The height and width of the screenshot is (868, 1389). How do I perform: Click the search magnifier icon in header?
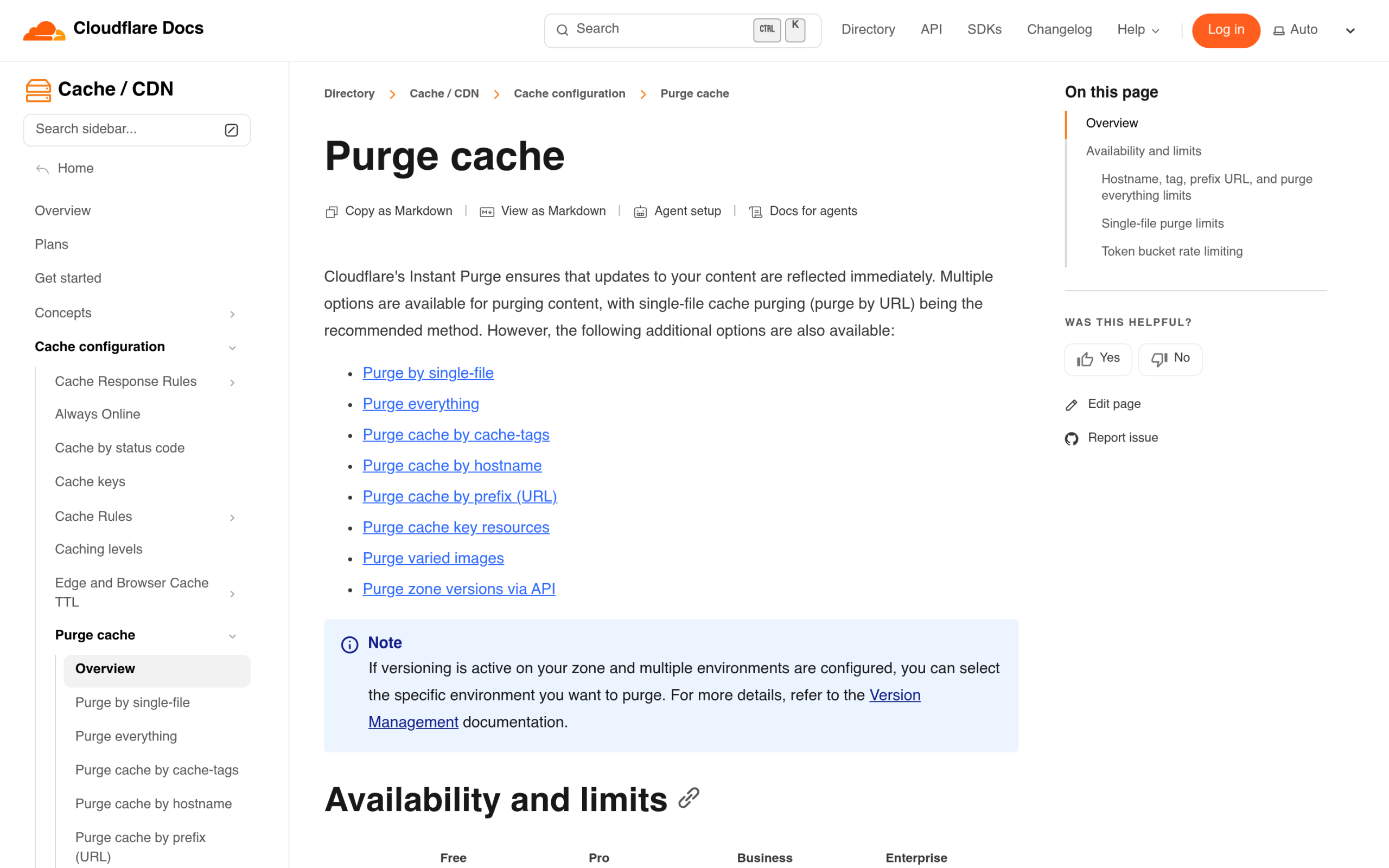563,30
